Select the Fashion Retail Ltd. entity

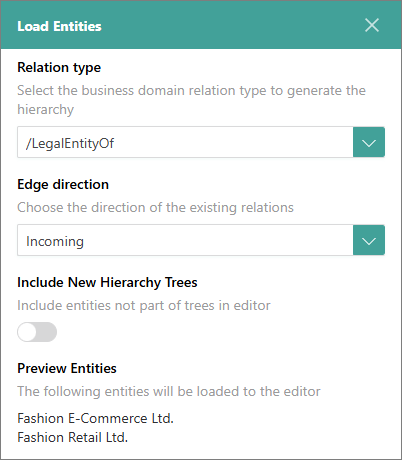pos(73,437)
